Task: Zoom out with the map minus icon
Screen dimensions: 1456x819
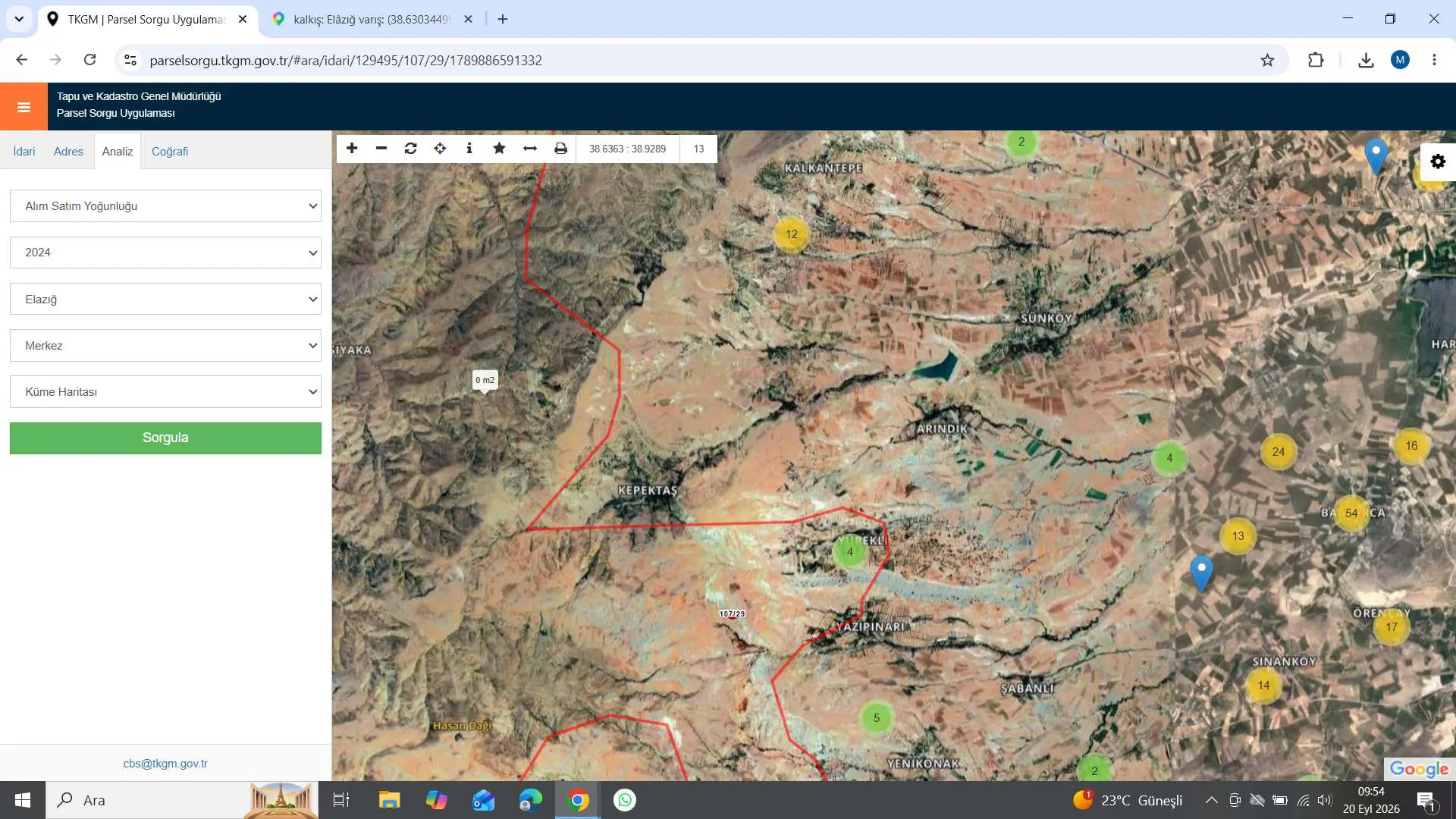Action: [x=381, y=149]
